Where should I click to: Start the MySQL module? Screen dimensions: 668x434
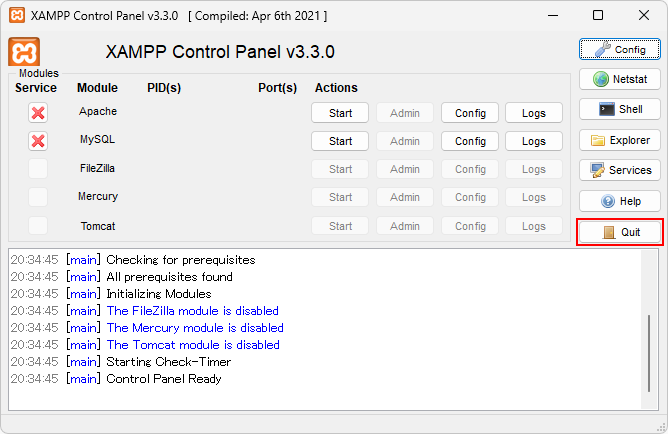(x=340, y=141)
